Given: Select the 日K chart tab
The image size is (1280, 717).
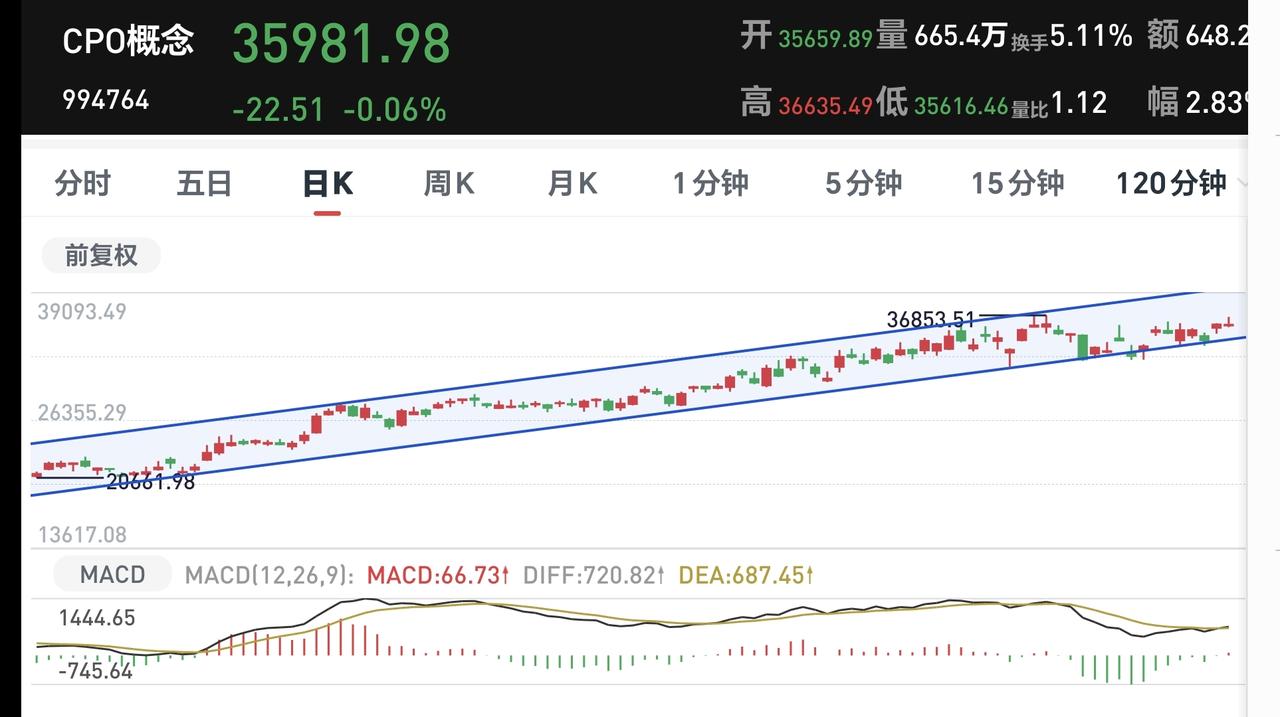Looking at the screenshot, I should (327, 184).
